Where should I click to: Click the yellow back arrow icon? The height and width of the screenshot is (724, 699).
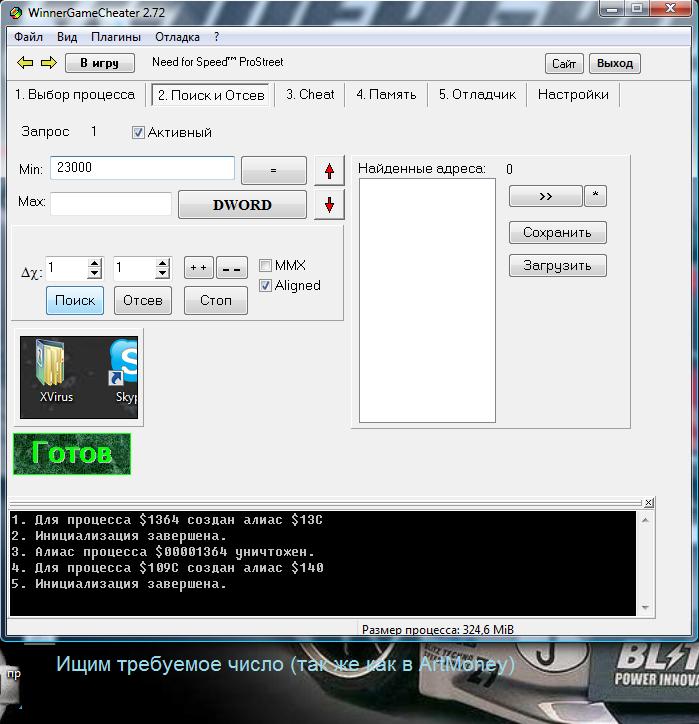(x=26, y=63)
